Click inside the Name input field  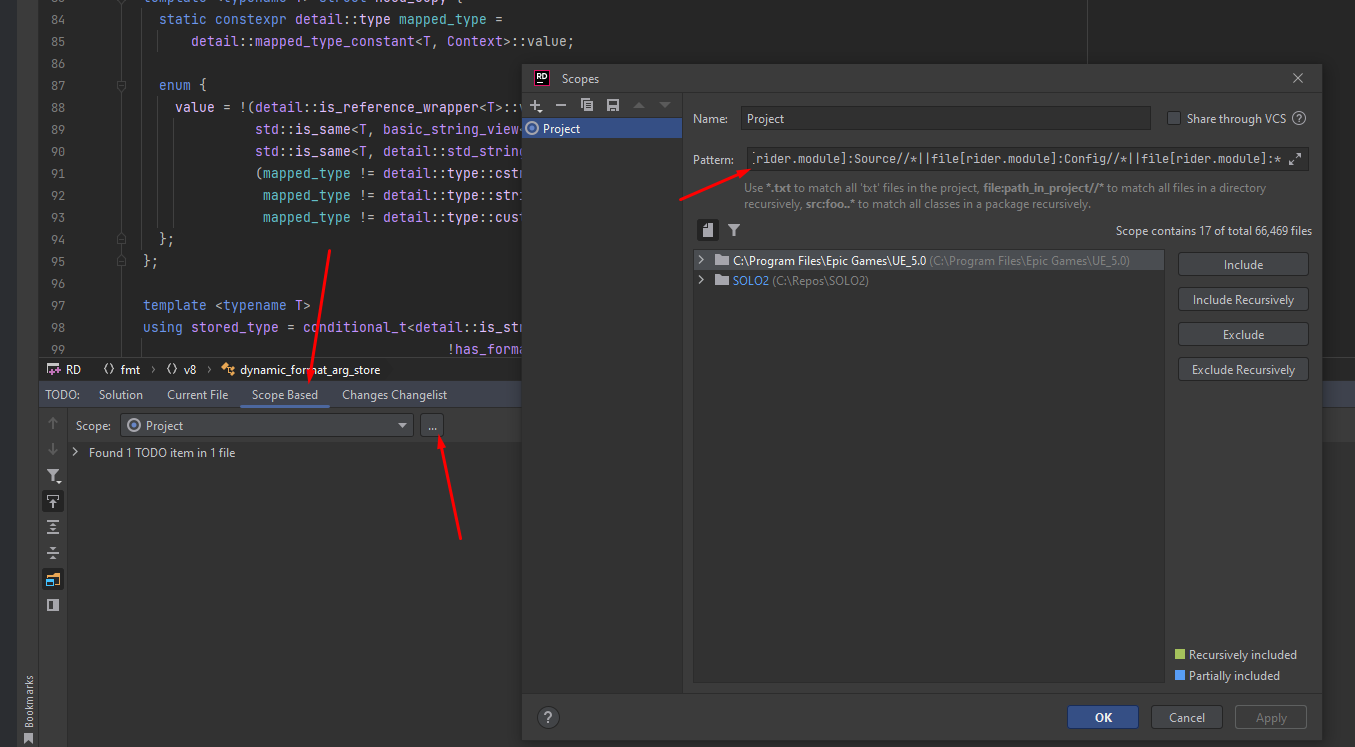[945, 118]
